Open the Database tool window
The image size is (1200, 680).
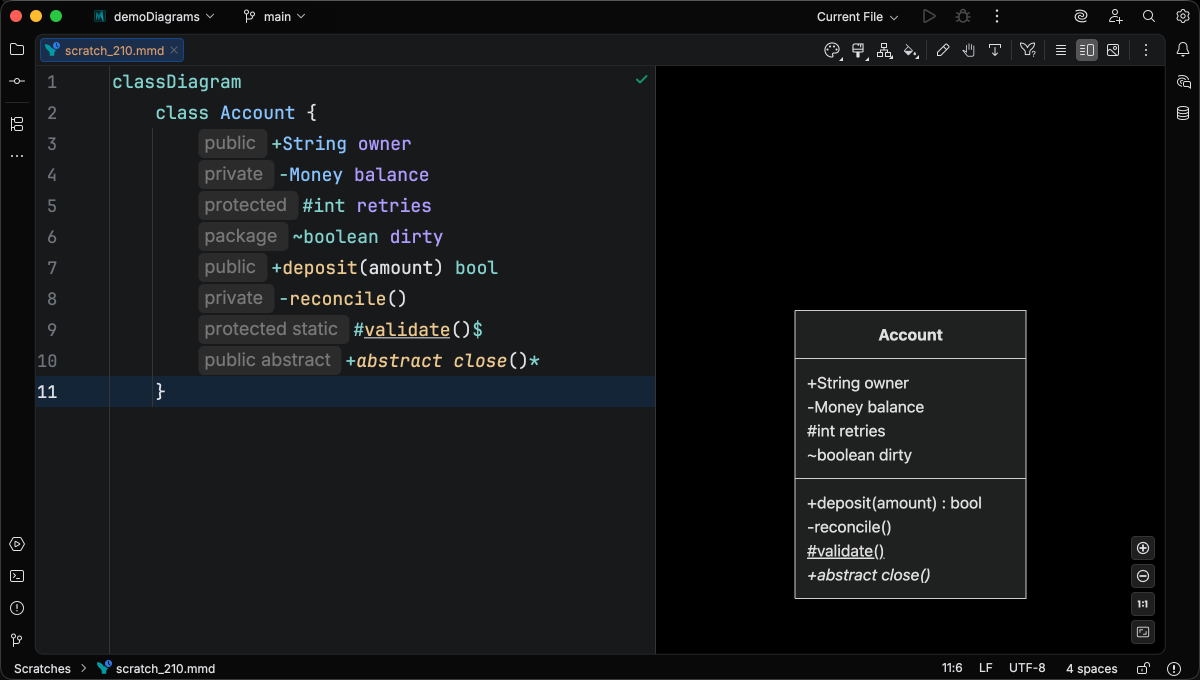(1183, 113)
